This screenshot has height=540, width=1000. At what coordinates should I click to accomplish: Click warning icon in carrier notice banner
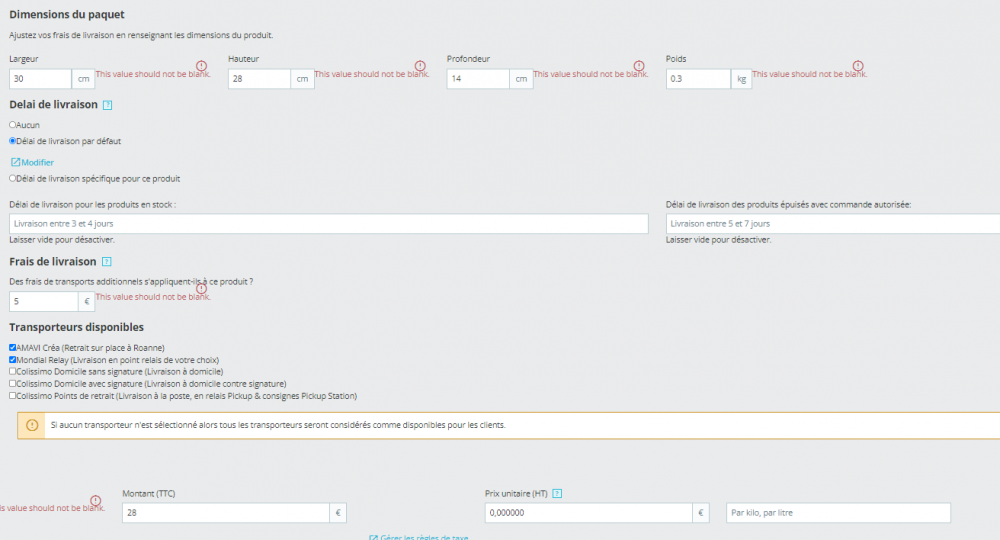(32, 425)
